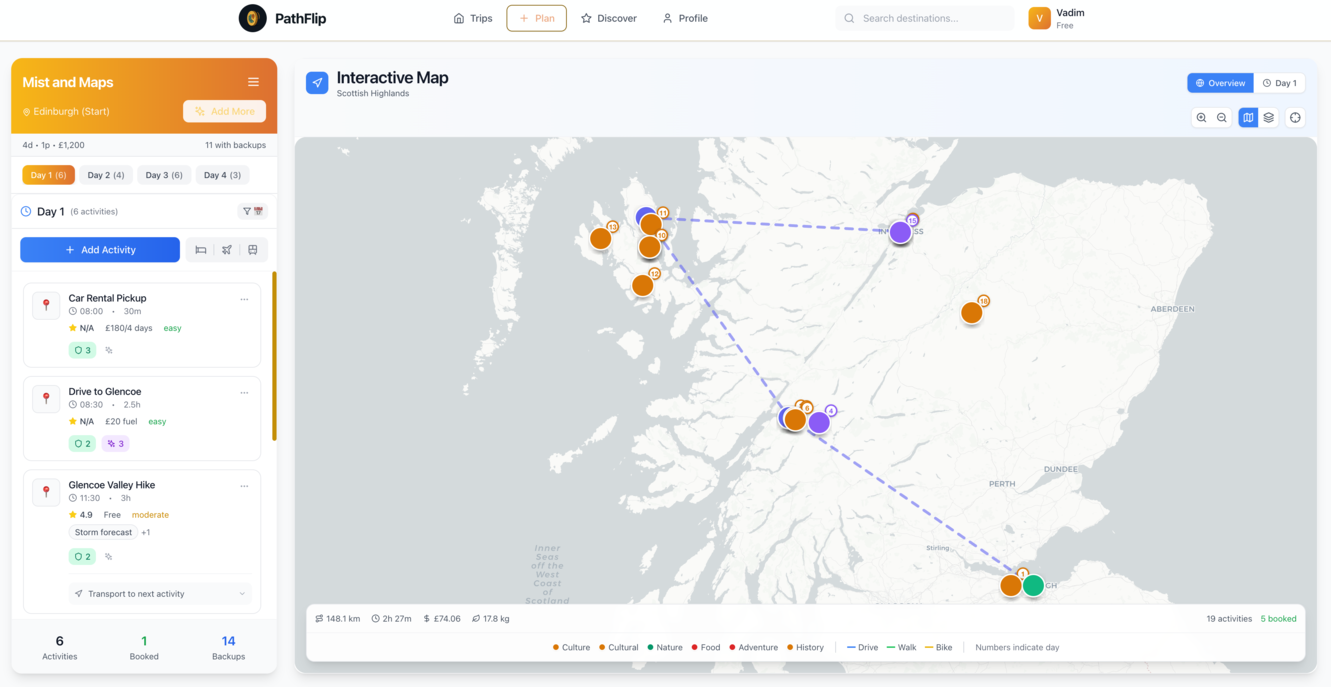Click the activity list scrollbar
Image resolution: width=1331 pixels, height=687 pixels.
[274, 355]
